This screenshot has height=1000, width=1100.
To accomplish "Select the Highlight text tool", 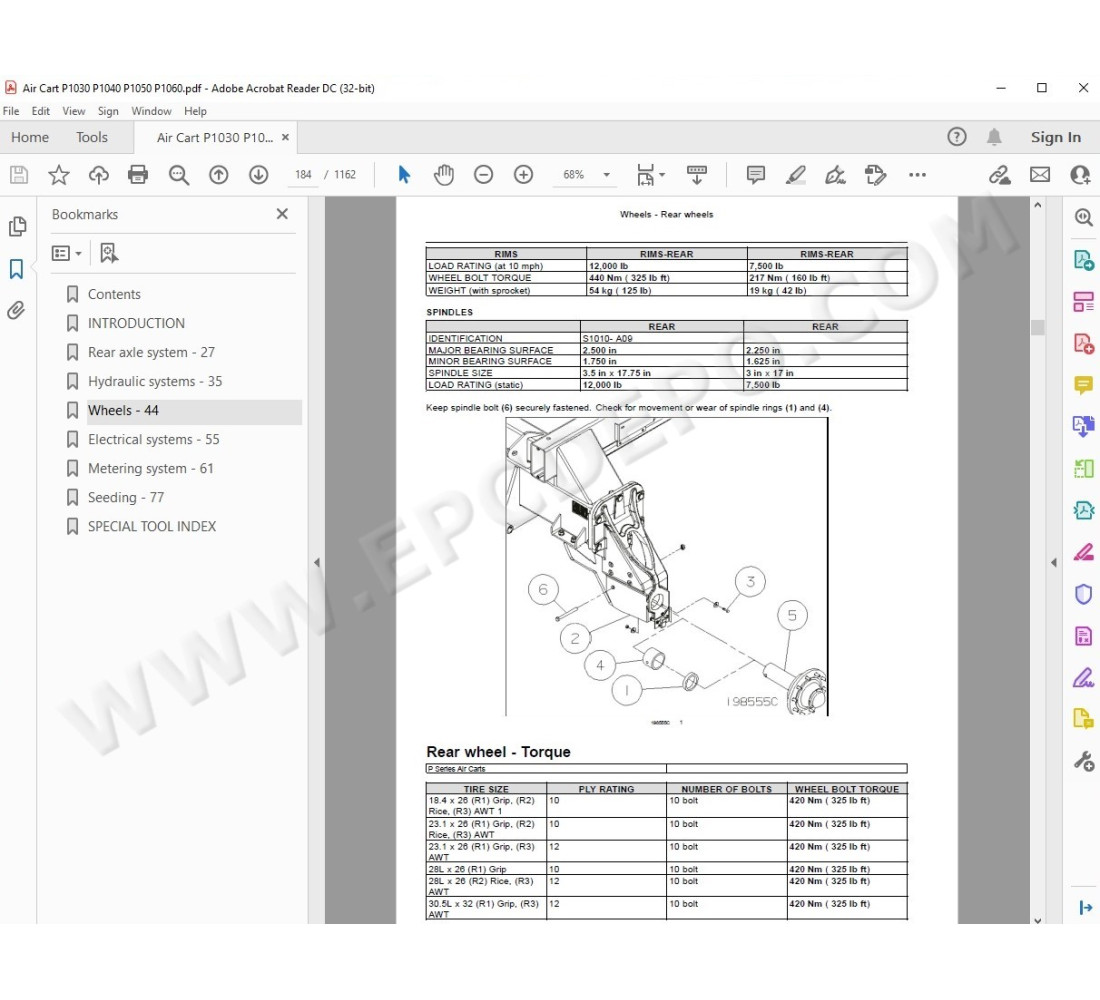I will (x=796, y=175).
